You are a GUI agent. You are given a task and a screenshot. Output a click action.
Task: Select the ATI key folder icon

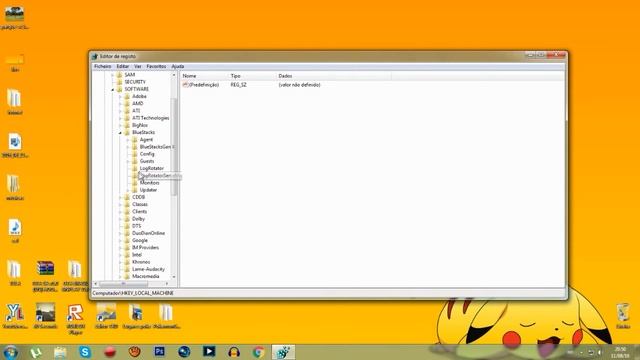pyautogui.click(x=127, y=111)
